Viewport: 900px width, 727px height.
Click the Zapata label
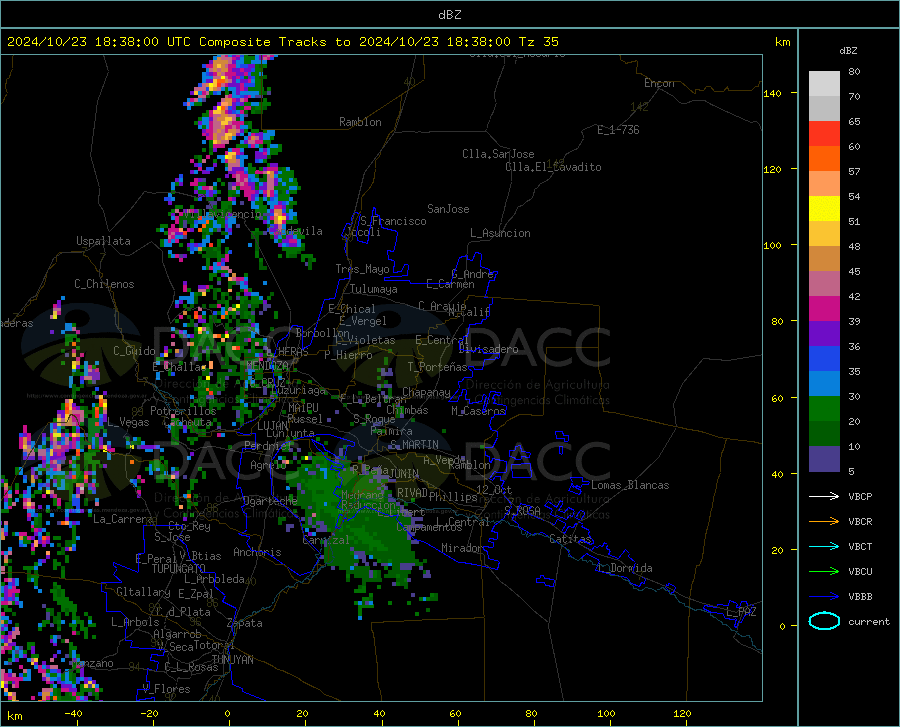(x=245, y=623)
